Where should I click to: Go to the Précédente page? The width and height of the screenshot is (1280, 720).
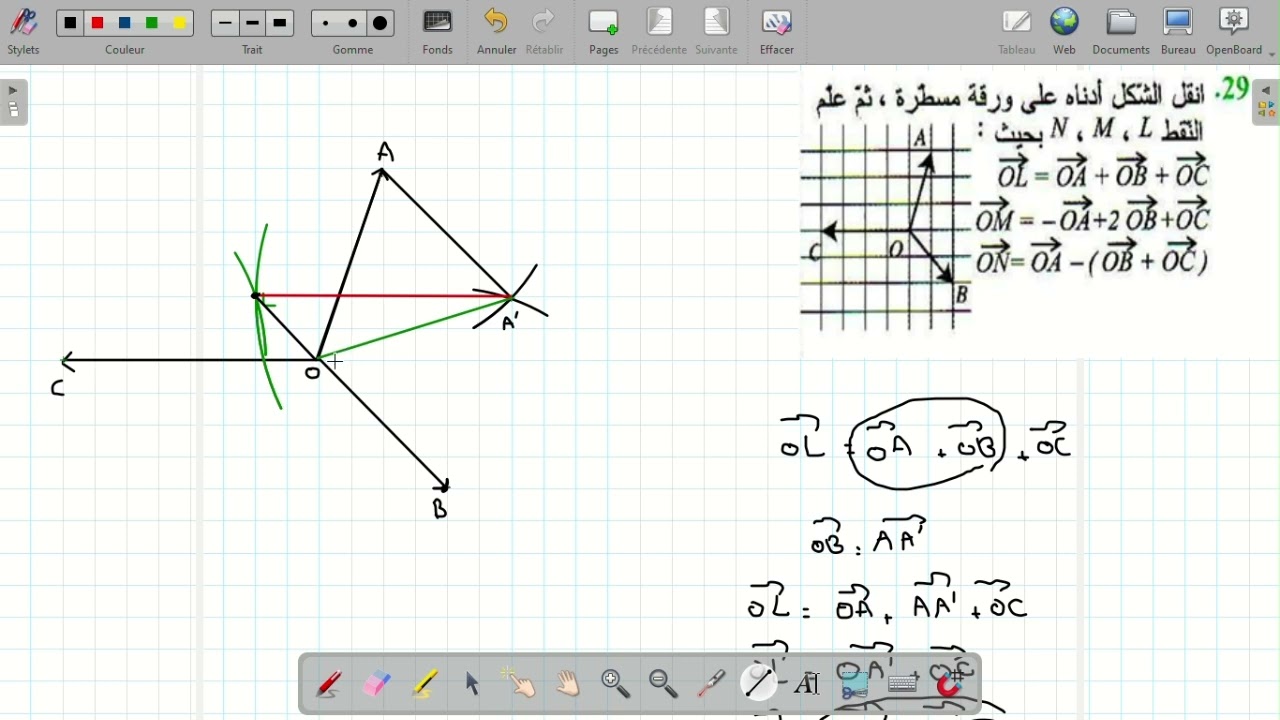(x=660, y=32)
